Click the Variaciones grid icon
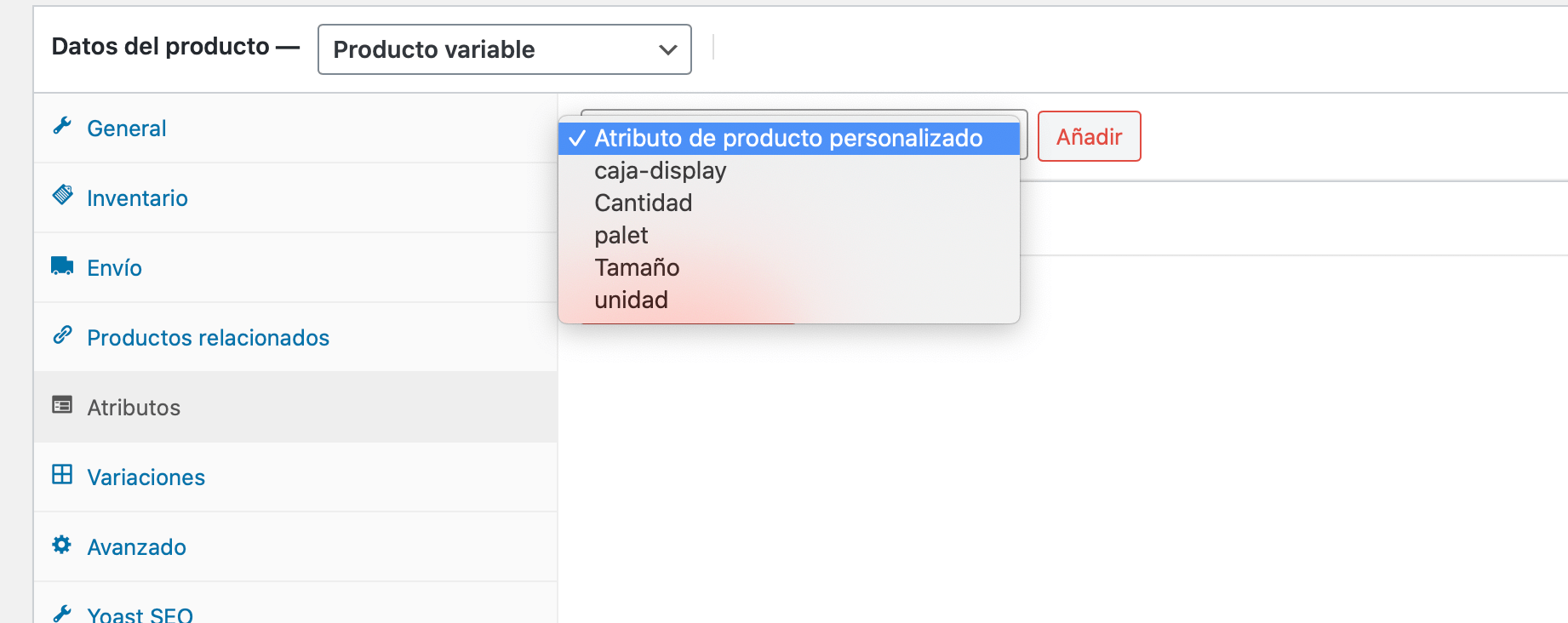This screenshot has height=623, width=1568. click(62, 474)
